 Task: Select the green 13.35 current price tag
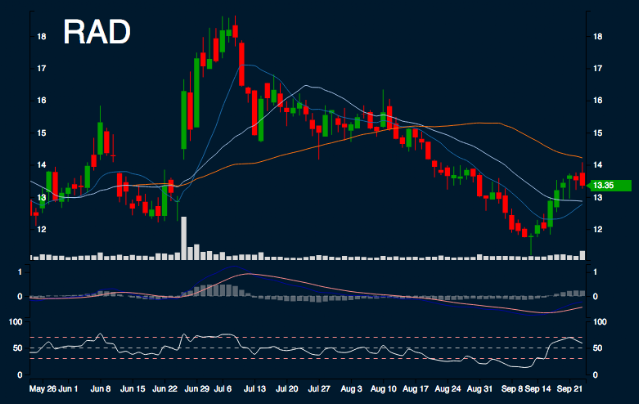611,185
